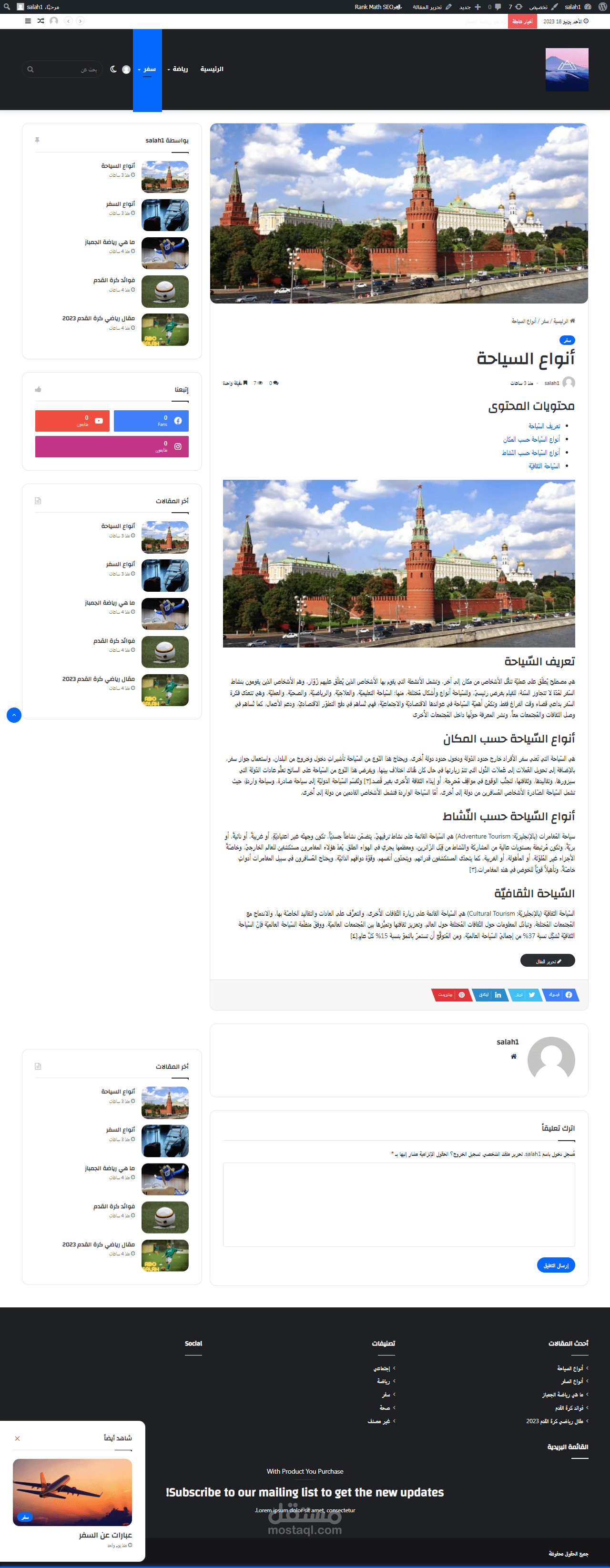This screenshot has height=1568, width=610.
Task: Close the شاهد أيضاً popup
Action: point(17,1438)
